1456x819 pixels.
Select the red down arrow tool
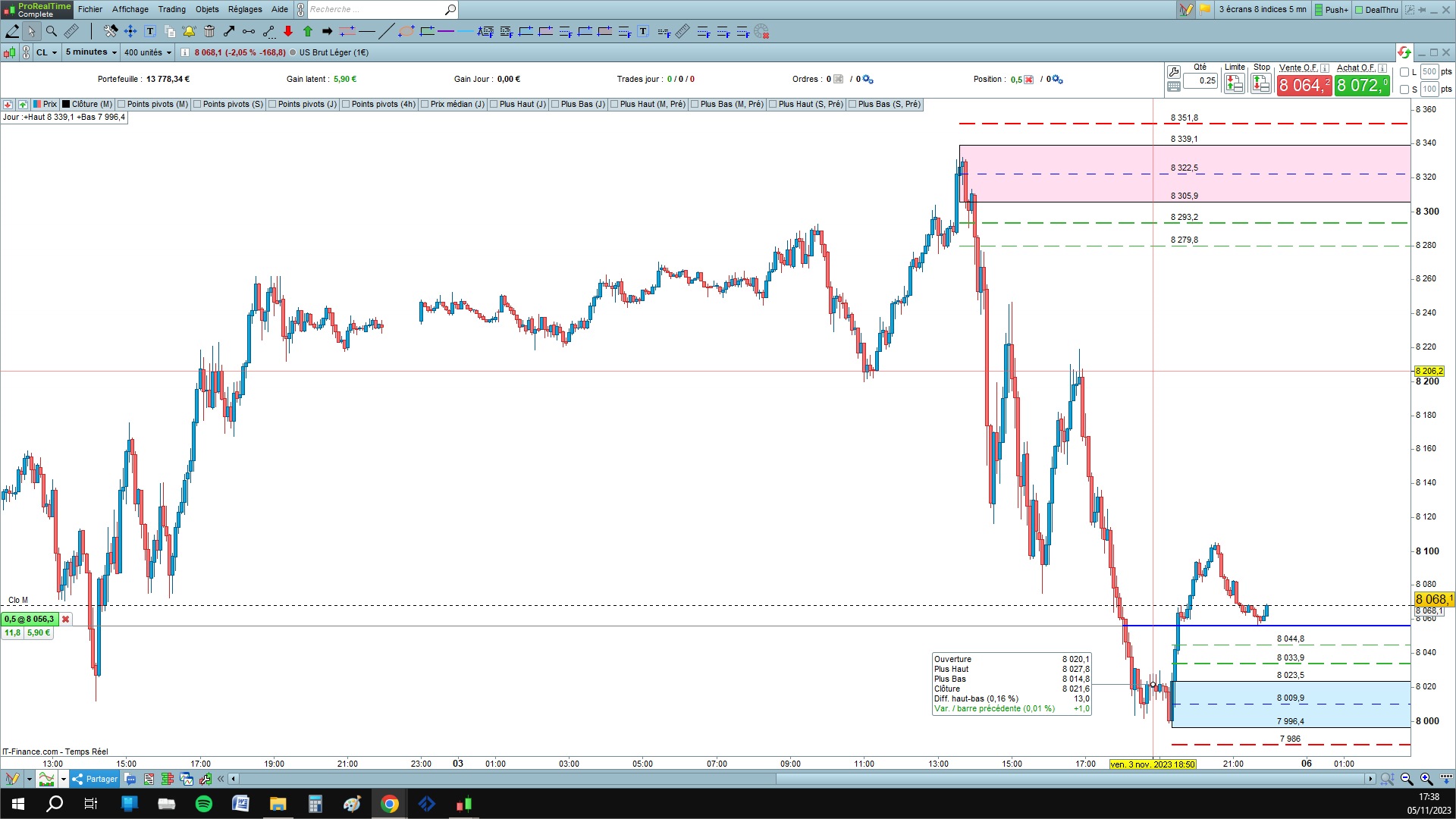(x=288, y=31)
